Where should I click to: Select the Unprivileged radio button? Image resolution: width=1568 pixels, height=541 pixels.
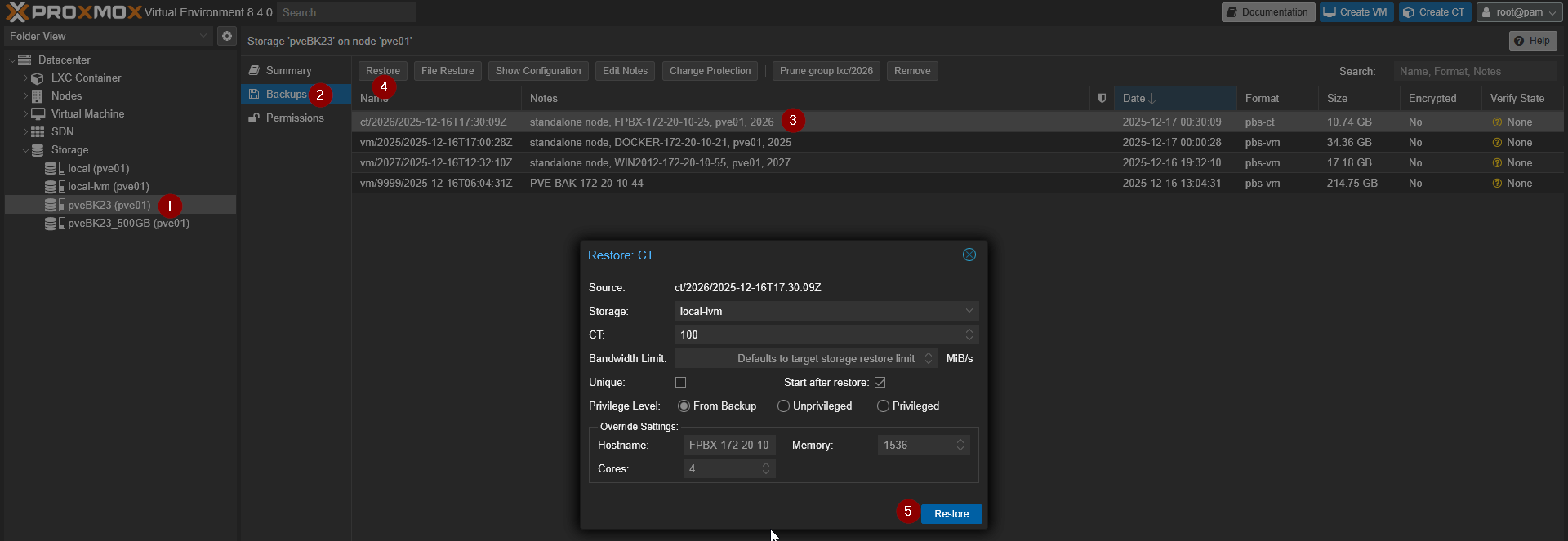click(783, 406)
